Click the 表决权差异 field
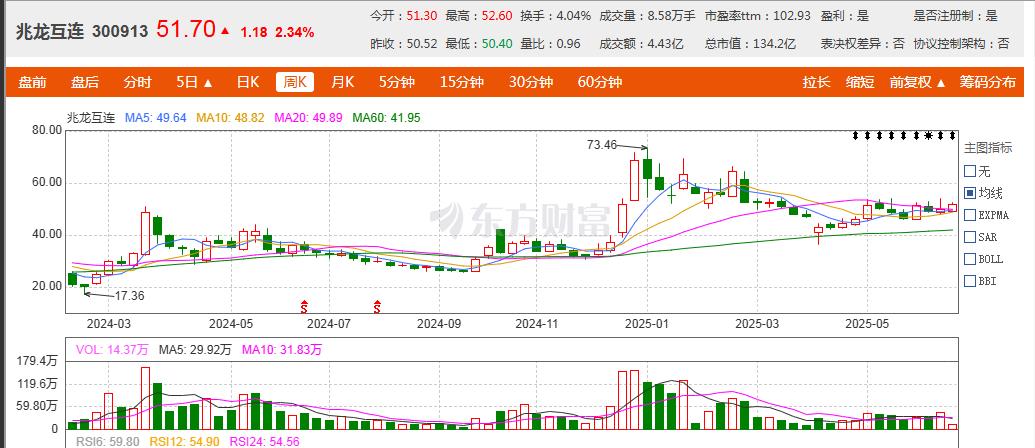 pyautogui.click(x=863, y=44)
